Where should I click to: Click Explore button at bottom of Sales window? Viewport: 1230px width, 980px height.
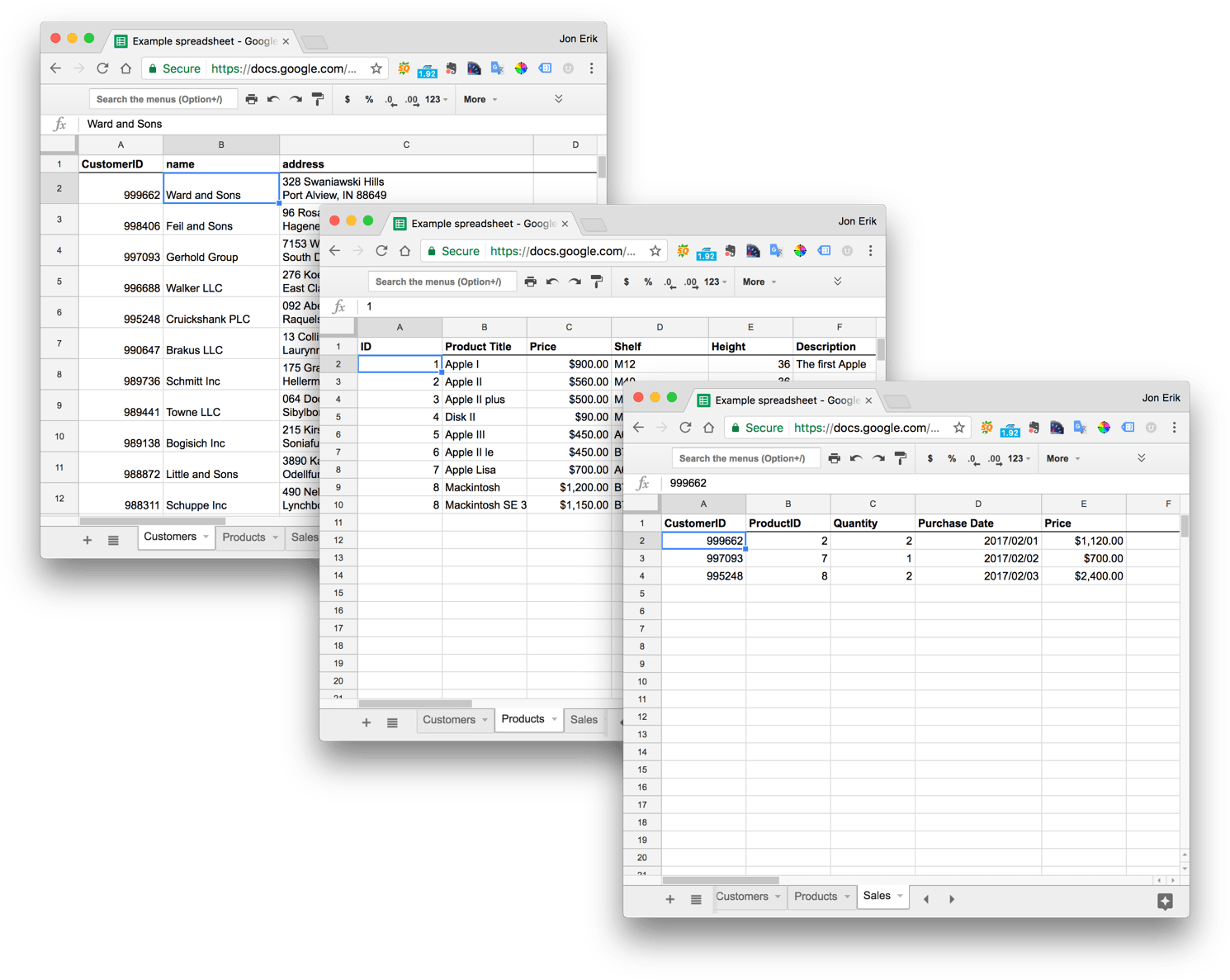pyautogui.click(x=1165, y=902)
